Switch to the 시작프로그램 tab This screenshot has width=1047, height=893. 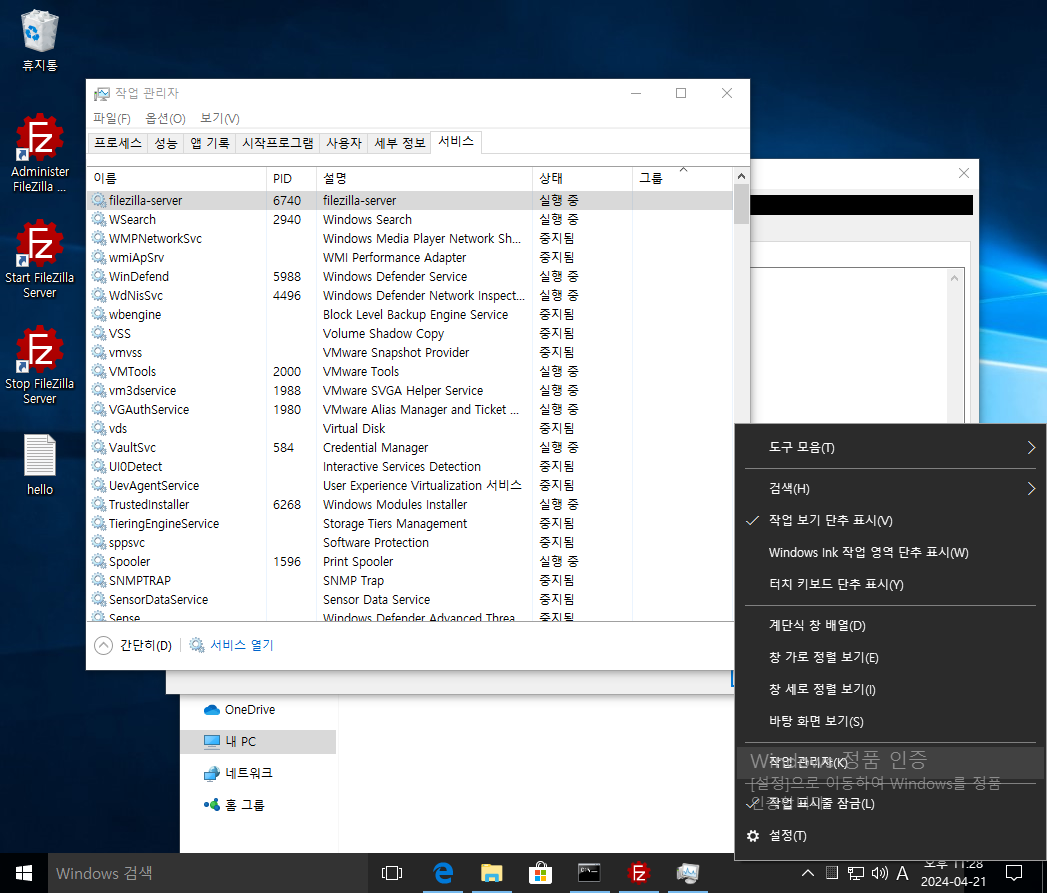(277, 143)
